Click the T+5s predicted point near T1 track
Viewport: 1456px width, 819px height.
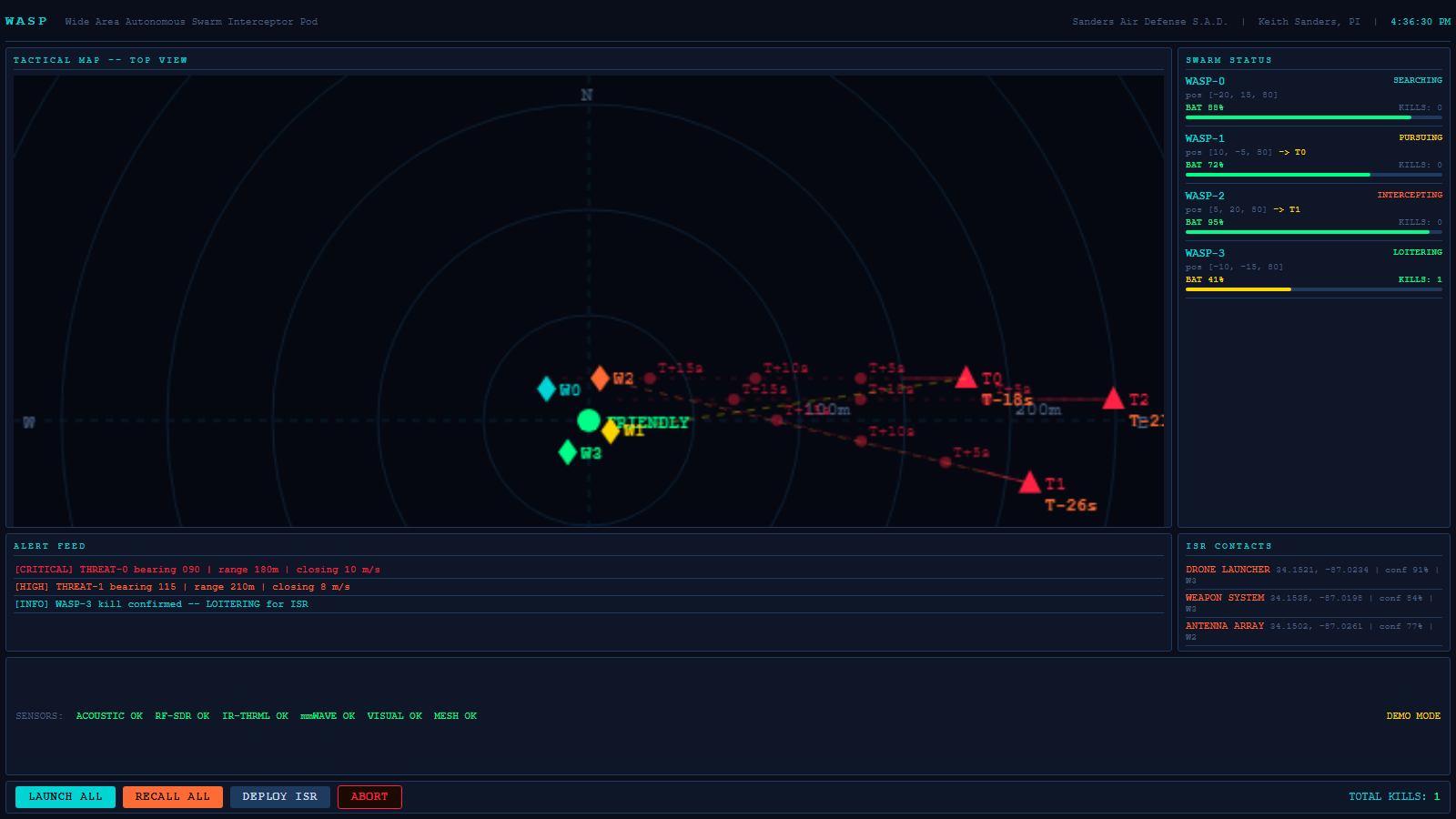click(x=945, y=462)
